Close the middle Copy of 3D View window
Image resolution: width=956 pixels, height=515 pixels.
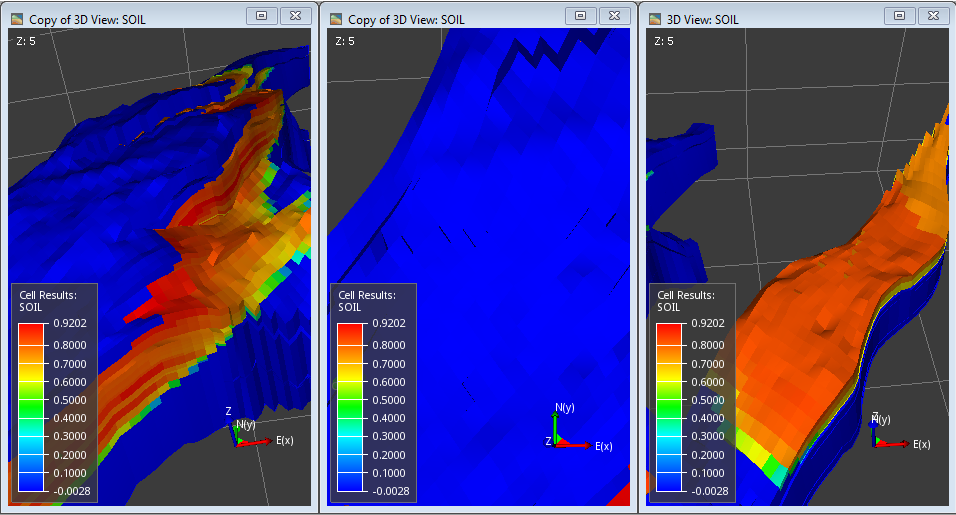[x=615, y=16]
